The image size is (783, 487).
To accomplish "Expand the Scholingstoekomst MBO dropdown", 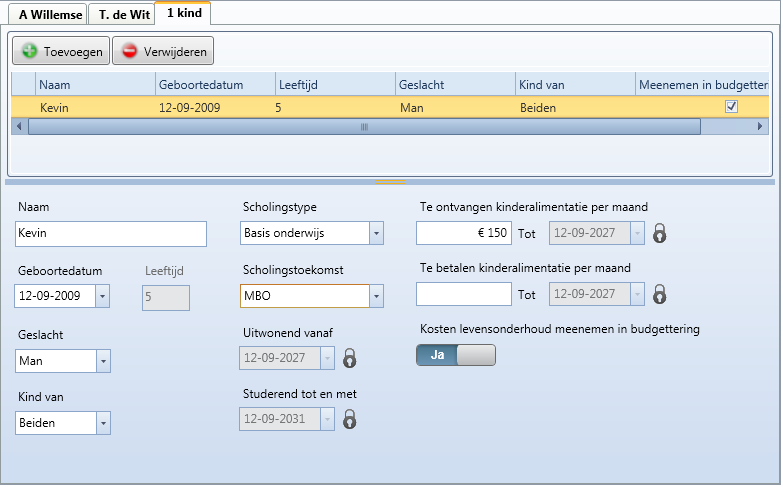I will click(376, 296).
